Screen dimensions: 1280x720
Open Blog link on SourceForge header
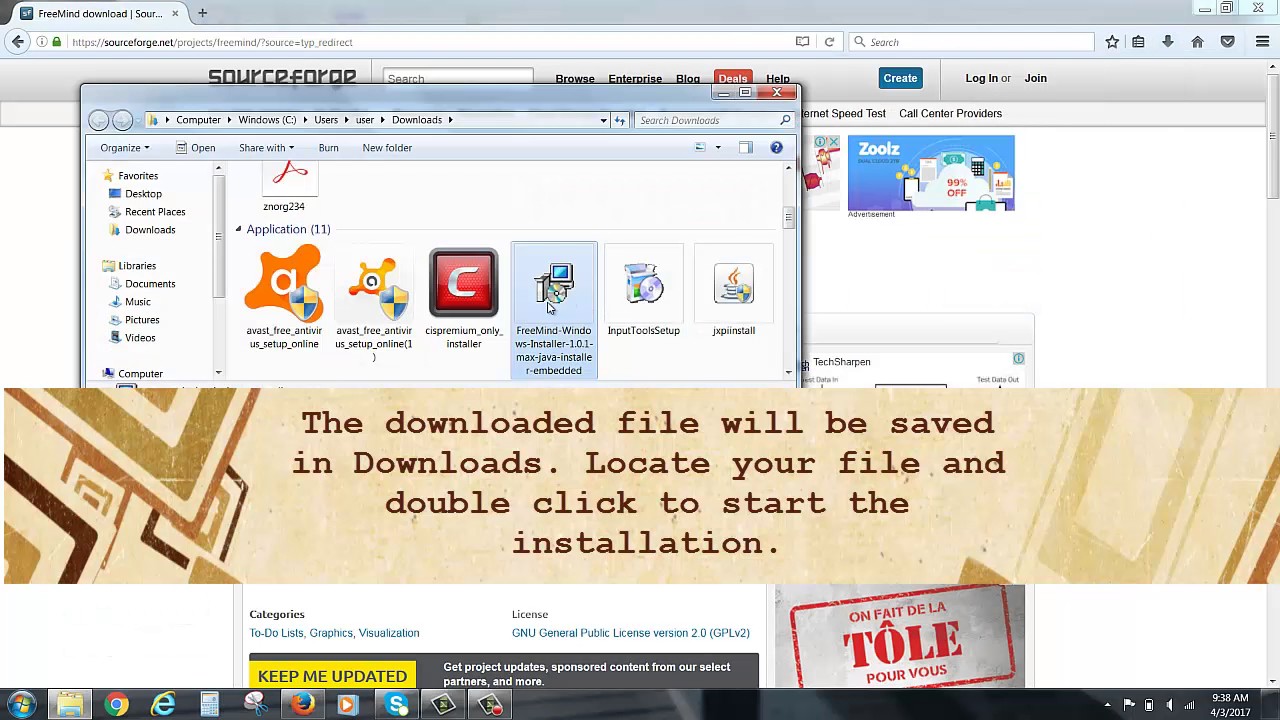(x=688, y=79)
